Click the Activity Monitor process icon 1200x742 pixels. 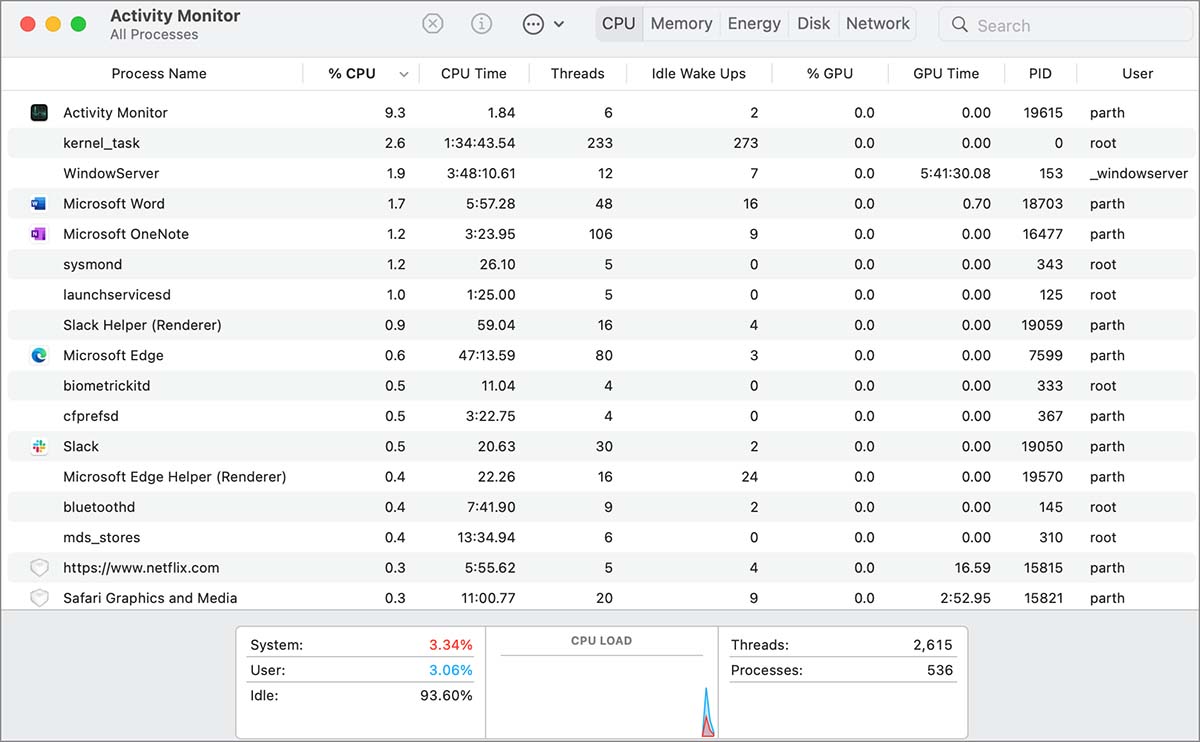pyautogui.click(x=39, y=113)
